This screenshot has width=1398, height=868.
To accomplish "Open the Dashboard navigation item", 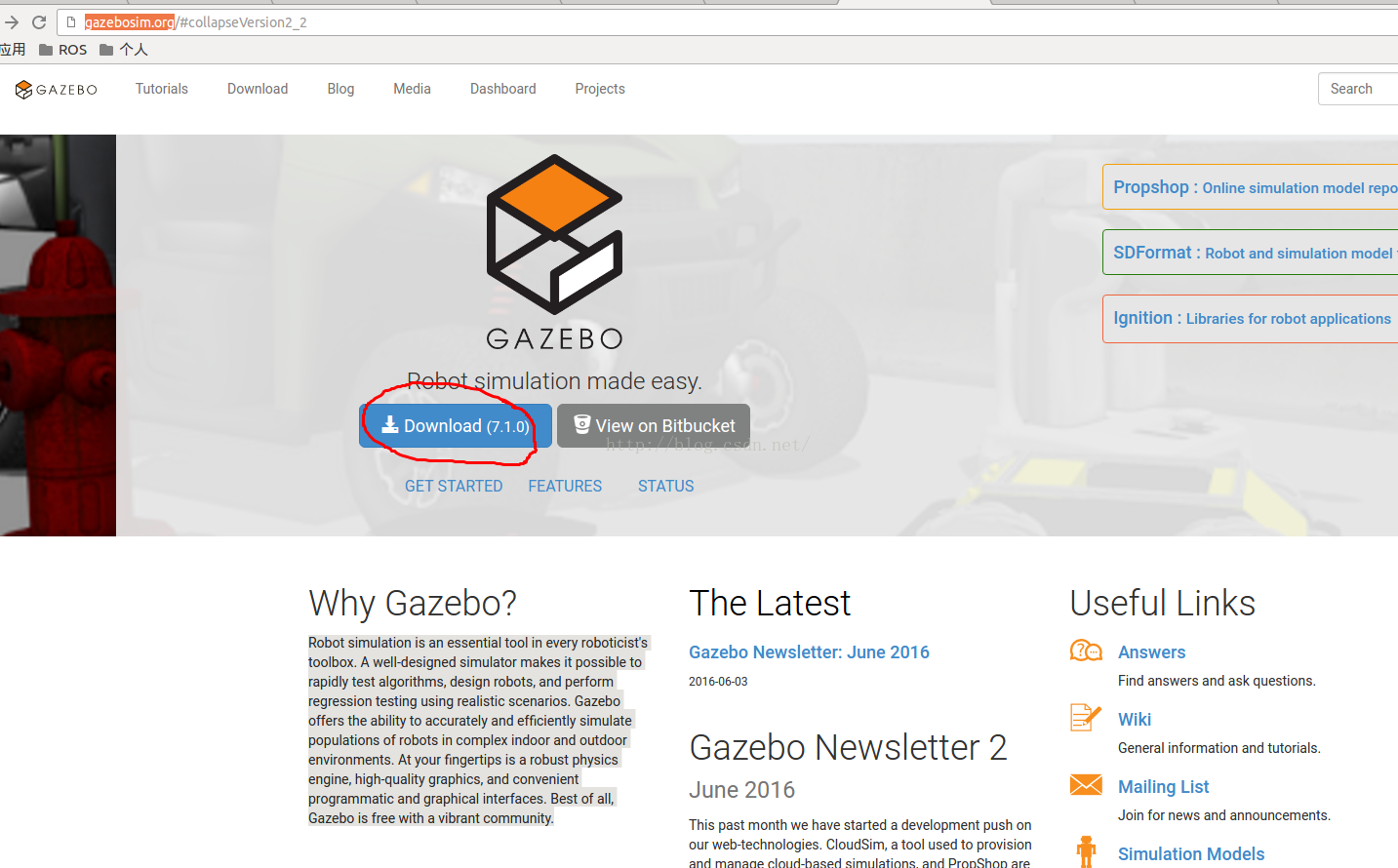I will [x=503, y=89].
